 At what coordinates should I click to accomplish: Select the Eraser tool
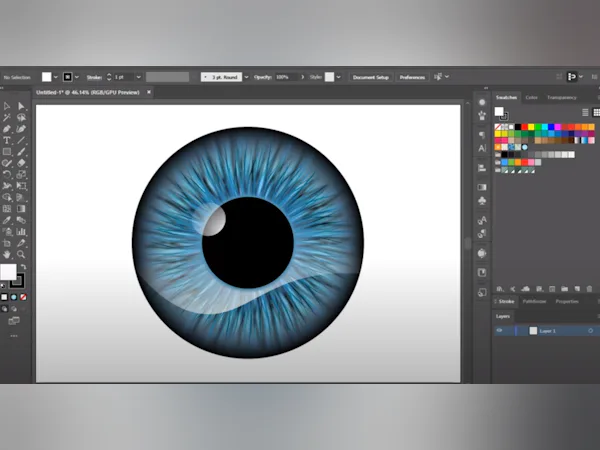point(21,163)
